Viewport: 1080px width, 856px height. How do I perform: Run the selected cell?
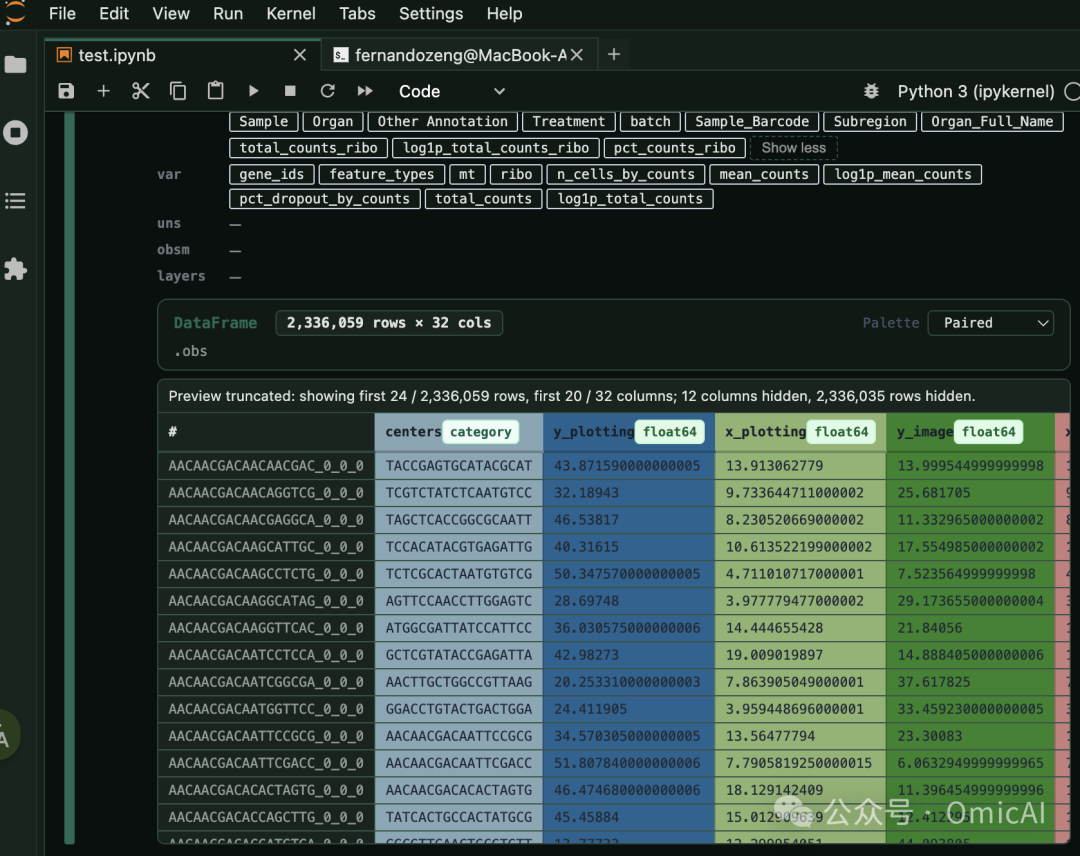point(253,91)
